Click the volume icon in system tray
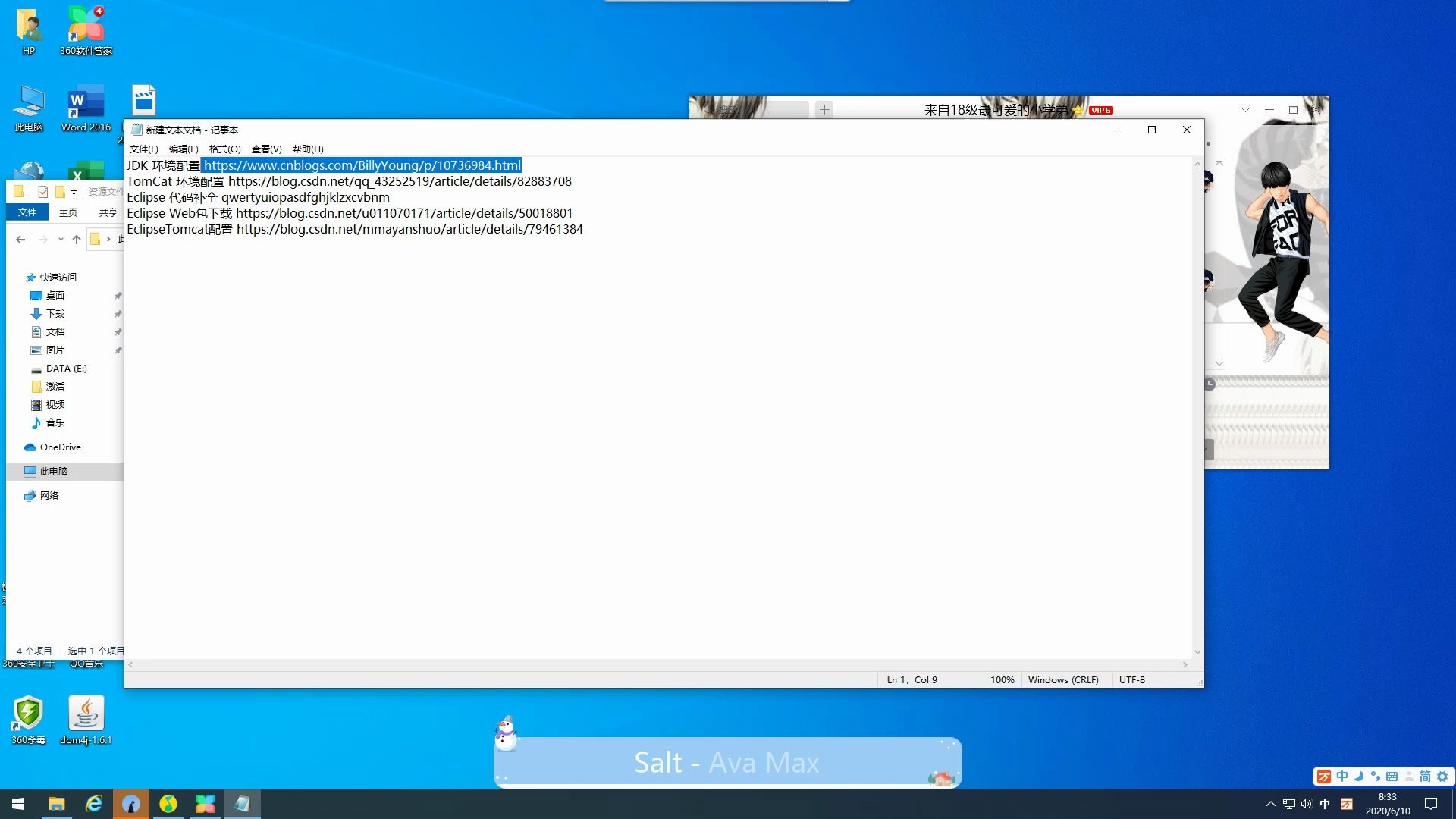This screenshot has width=1456, height=819. click(1307, 804)
